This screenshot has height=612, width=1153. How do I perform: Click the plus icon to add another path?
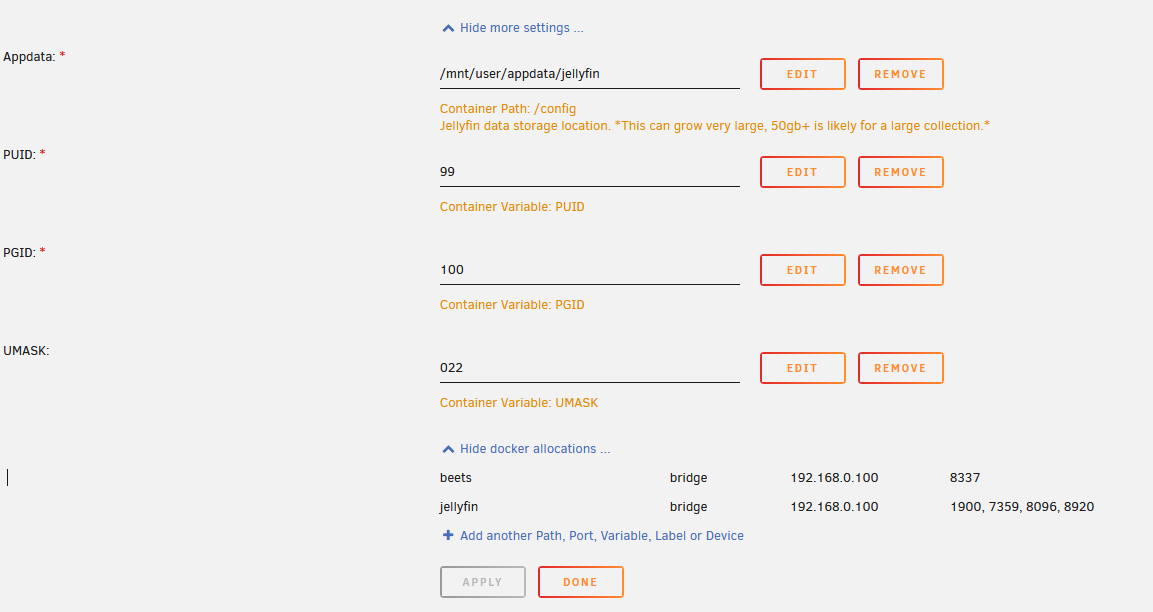coord(448,536)
